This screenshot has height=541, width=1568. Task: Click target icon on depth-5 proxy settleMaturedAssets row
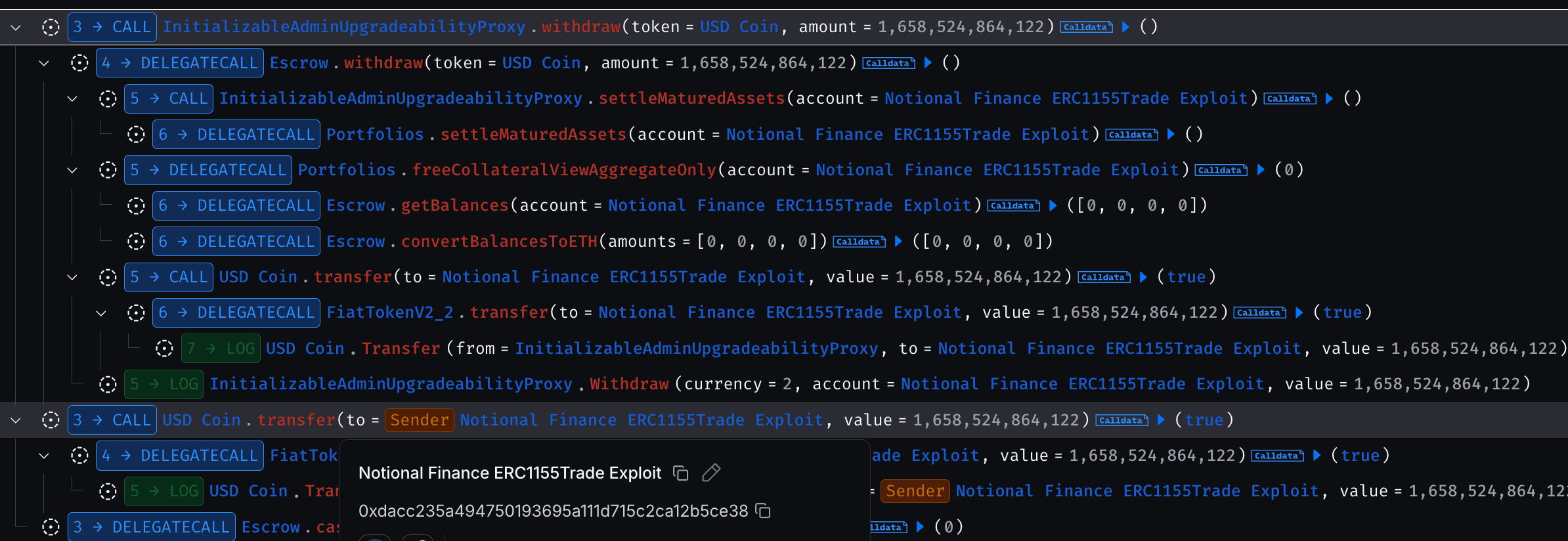pos(108,98)
